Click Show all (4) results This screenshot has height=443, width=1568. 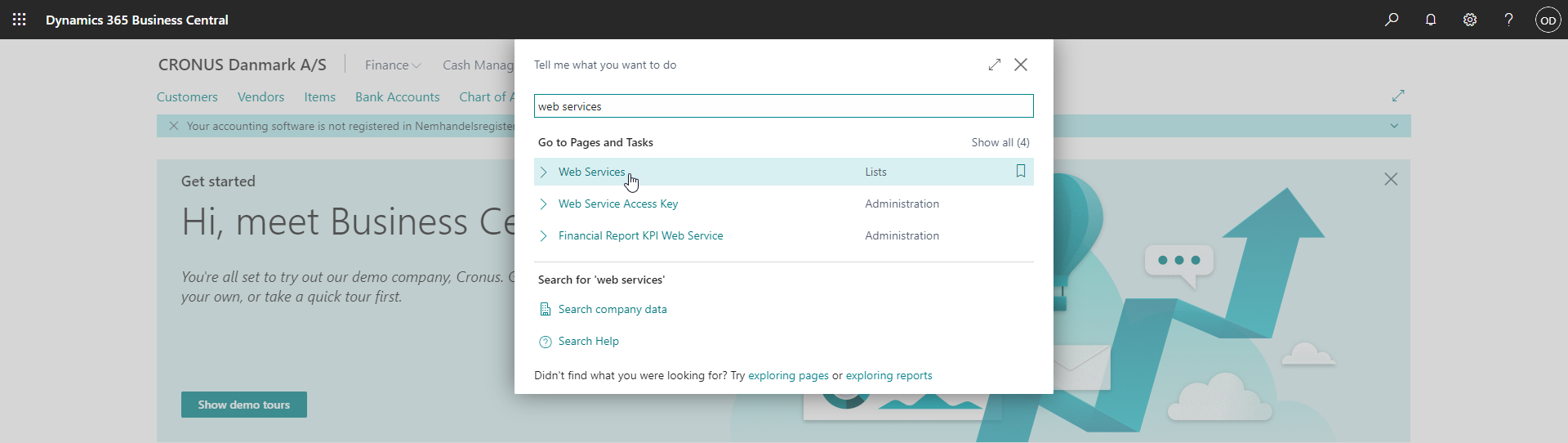coord(1000,142)
